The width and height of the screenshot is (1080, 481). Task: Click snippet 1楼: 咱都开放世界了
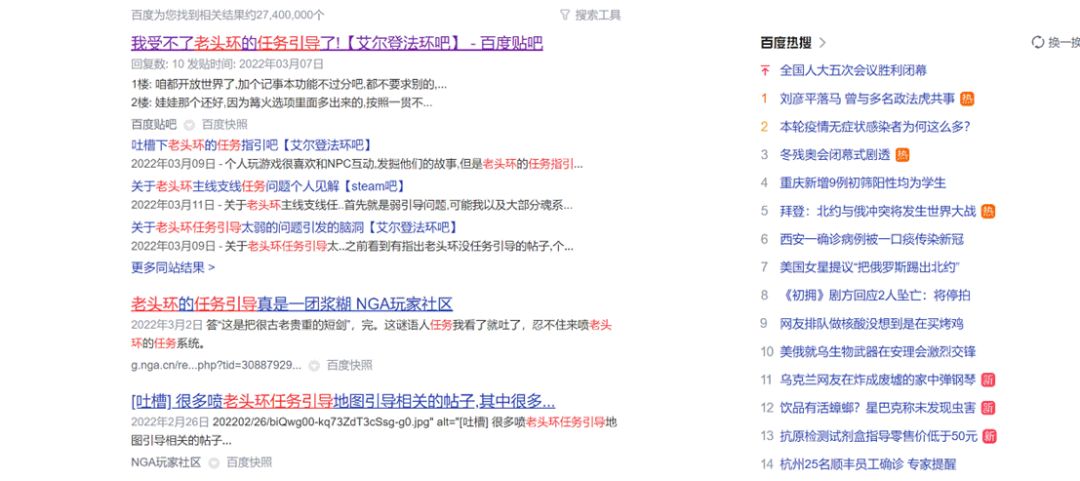289,84
